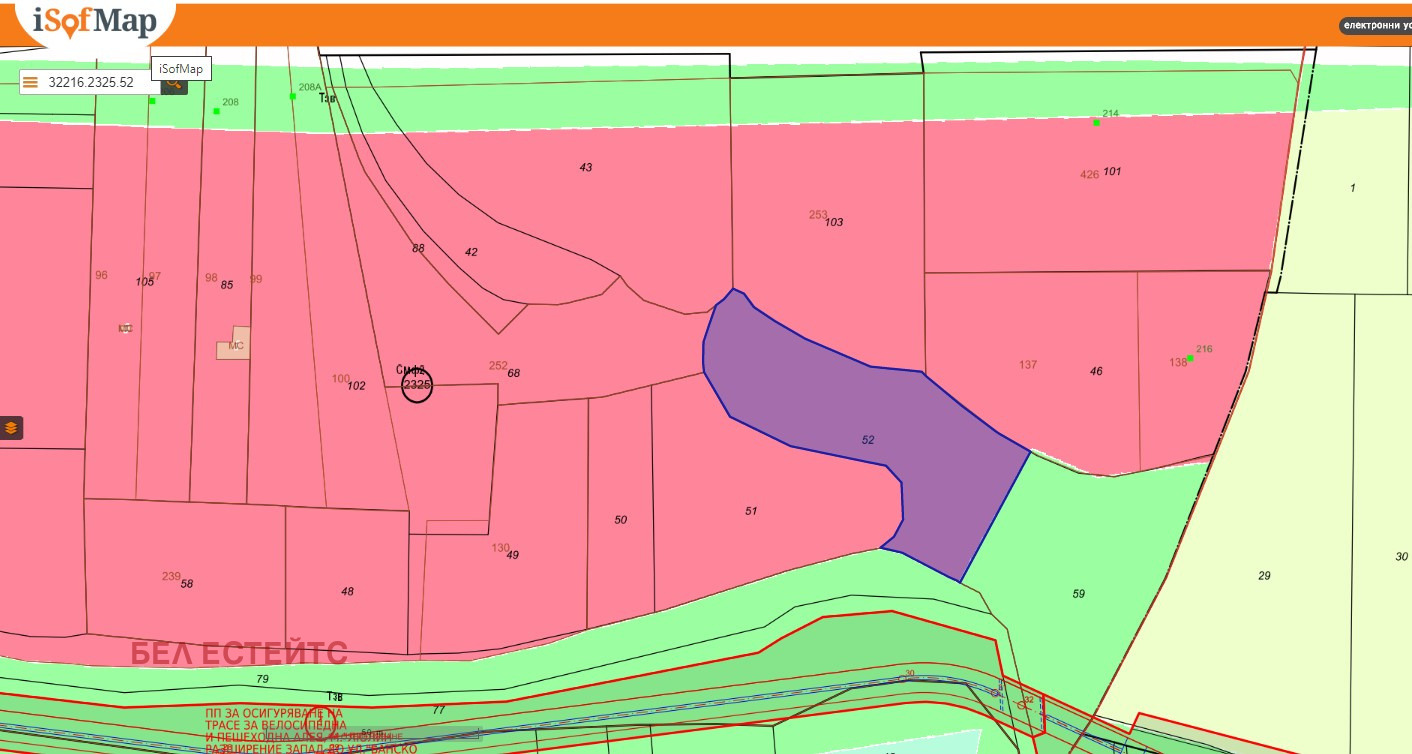
Task: Select the green point marker 216
Action: [1190, 358]
